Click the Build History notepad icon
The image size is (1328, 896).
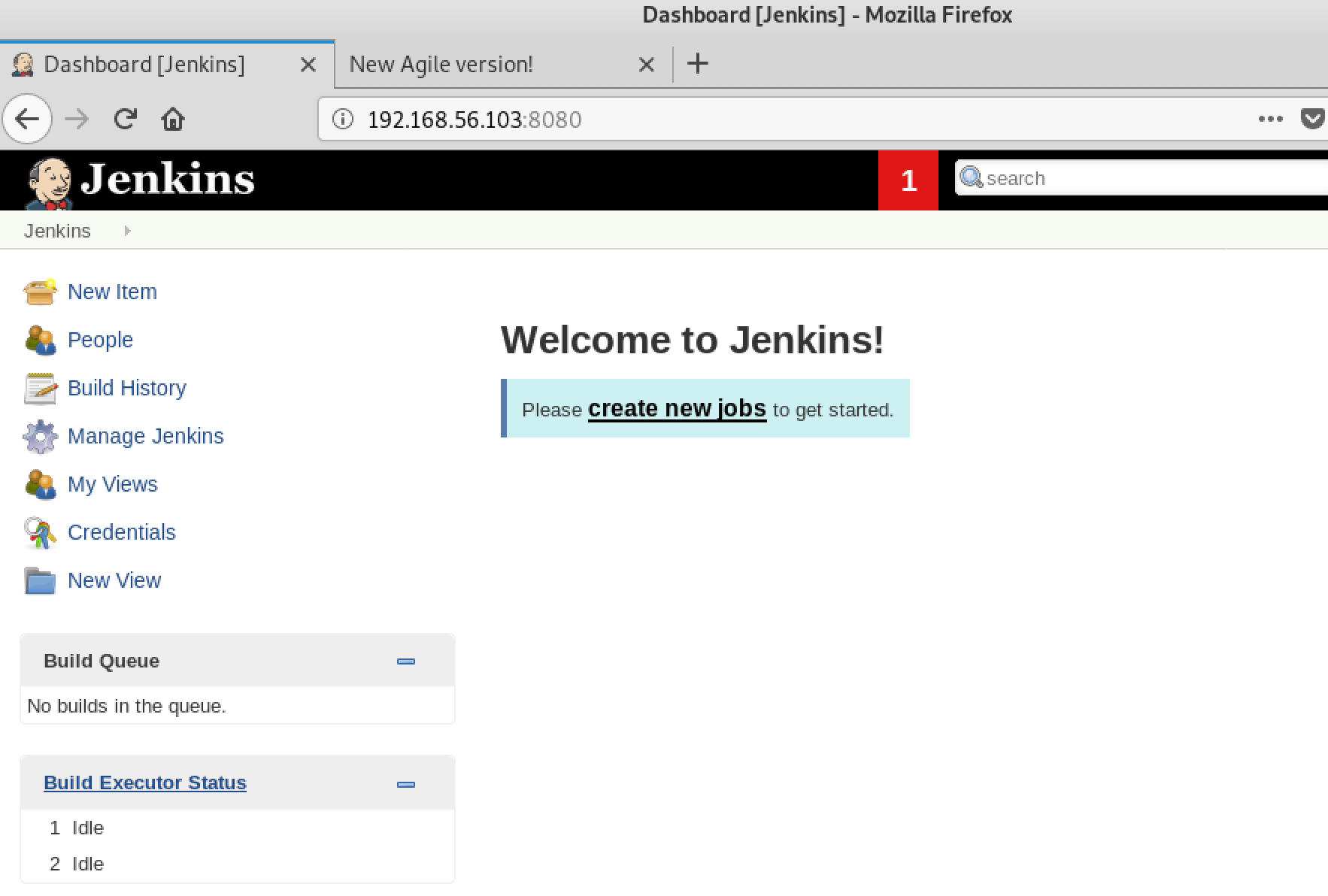pos(40,388)
